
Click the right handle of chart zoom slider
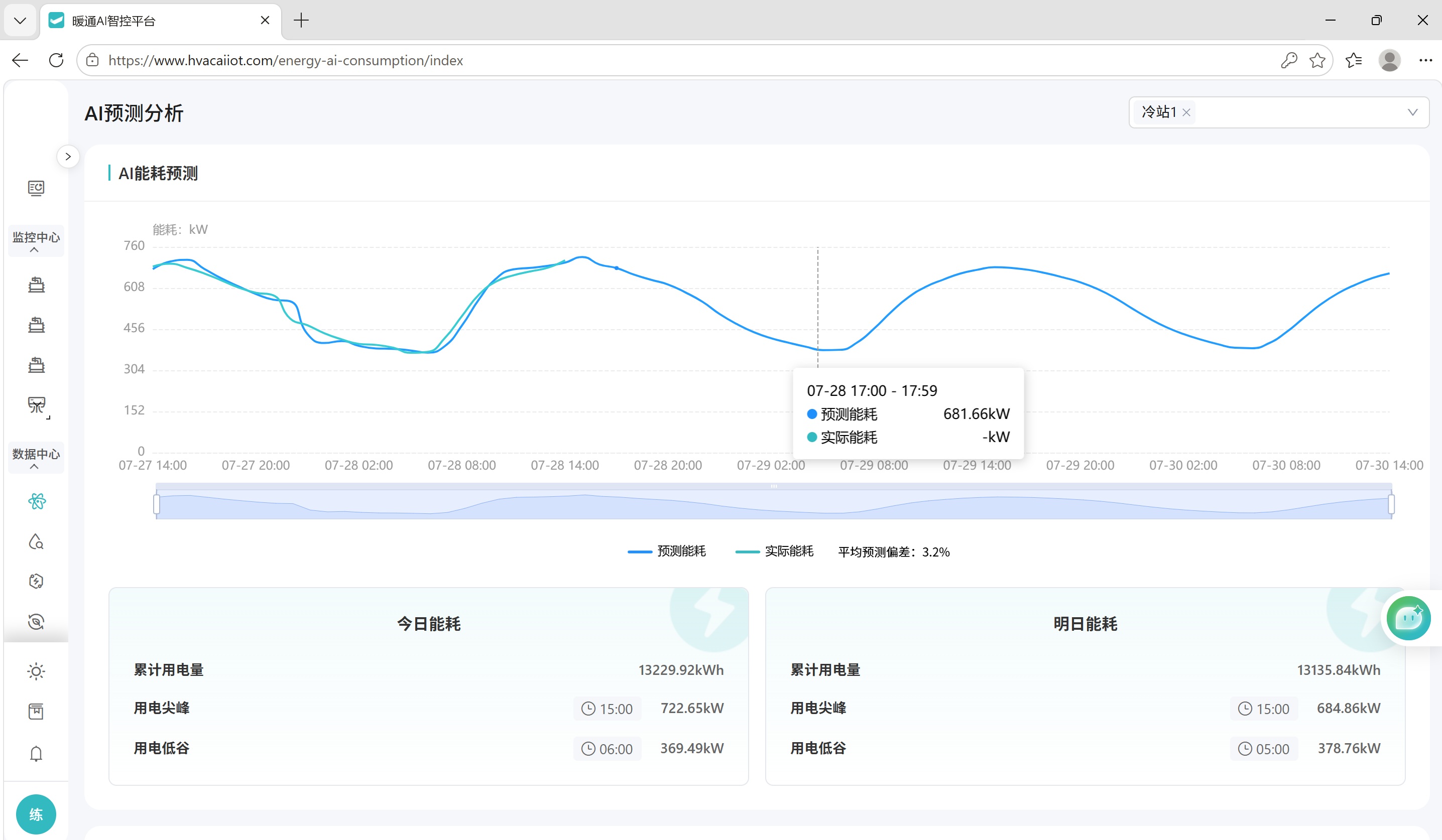[1391, 504]
